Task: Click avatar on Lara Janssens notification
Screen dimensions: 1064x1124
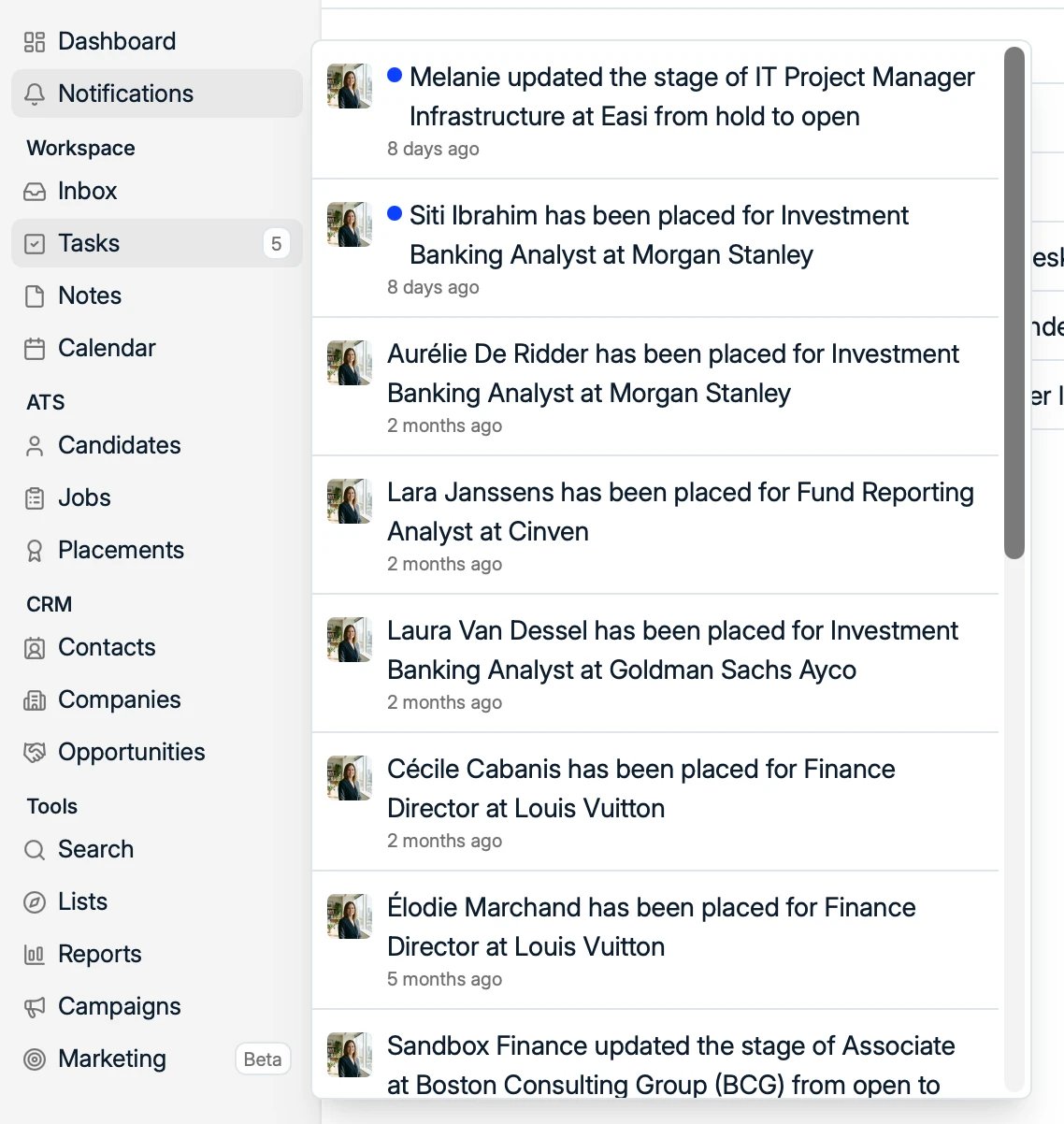Action: (x=350, y=501)
